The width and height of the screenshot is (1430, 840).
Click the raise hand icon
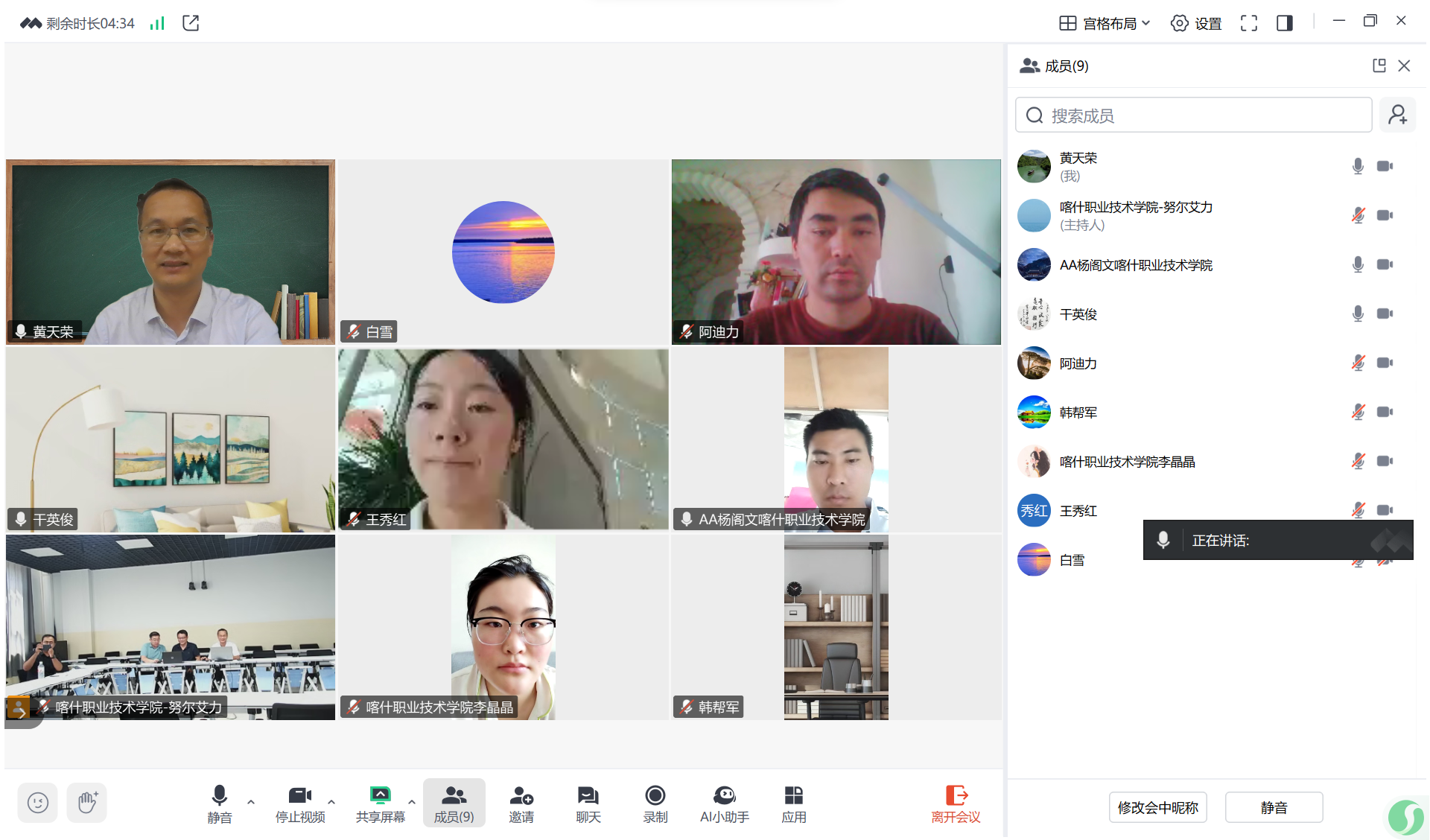coord(86,802)
